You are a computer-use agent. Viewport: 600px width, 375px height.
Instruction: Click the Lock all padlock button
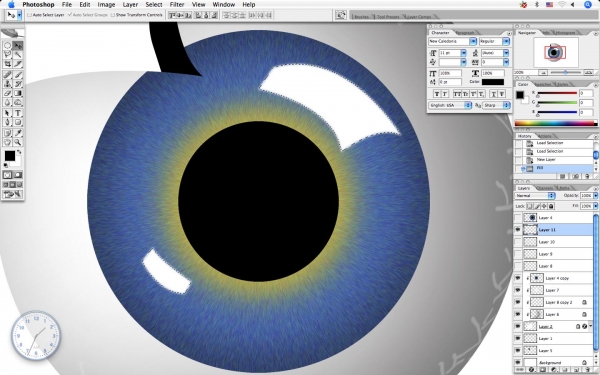tap(551, 206)
